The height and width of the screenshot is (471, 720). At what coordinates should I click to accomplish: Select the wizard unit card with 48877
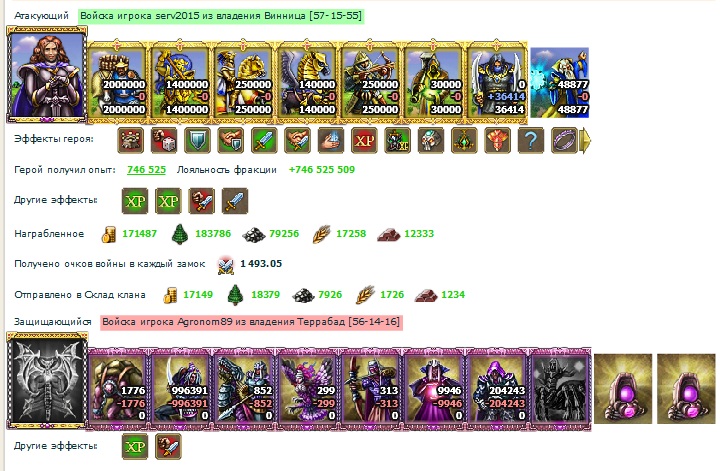pos(560,83)
